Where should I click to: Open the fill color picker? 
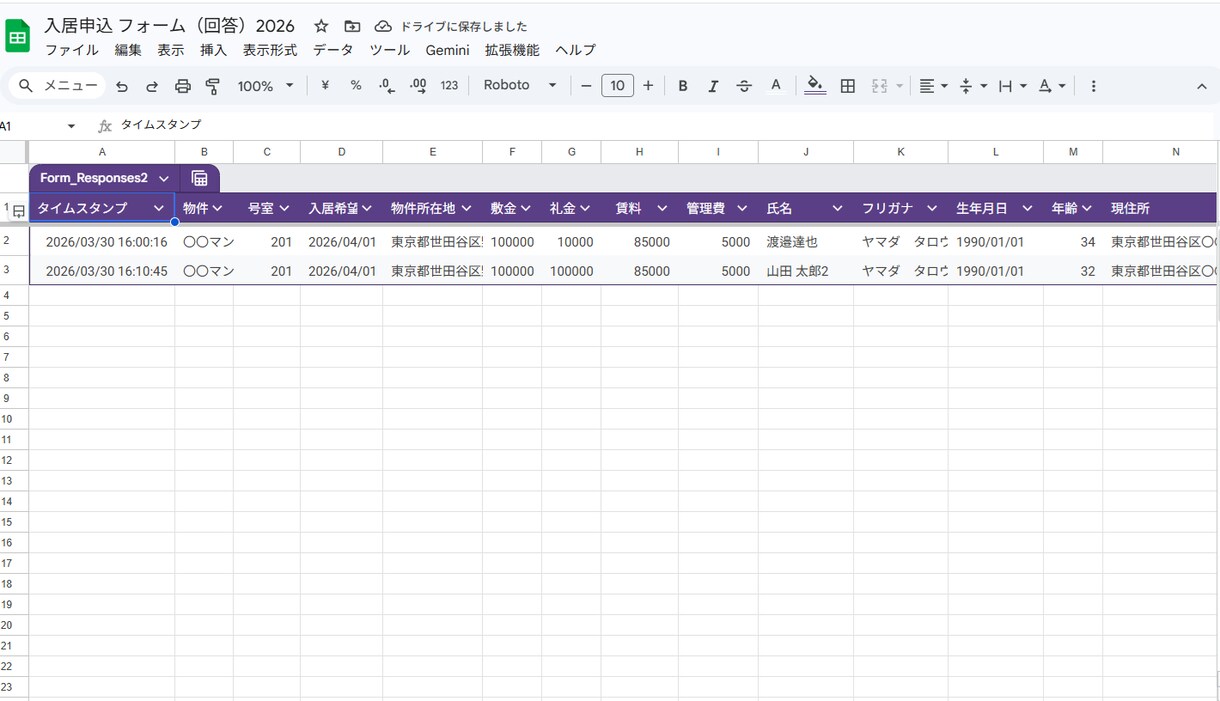coord(815,86)
